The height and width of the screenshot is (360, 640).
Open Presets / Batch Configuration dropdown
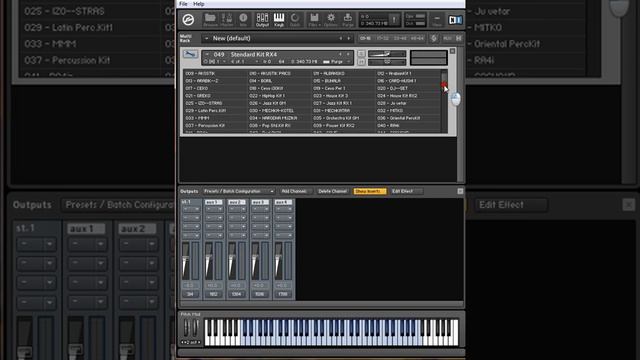click(239, 191)
